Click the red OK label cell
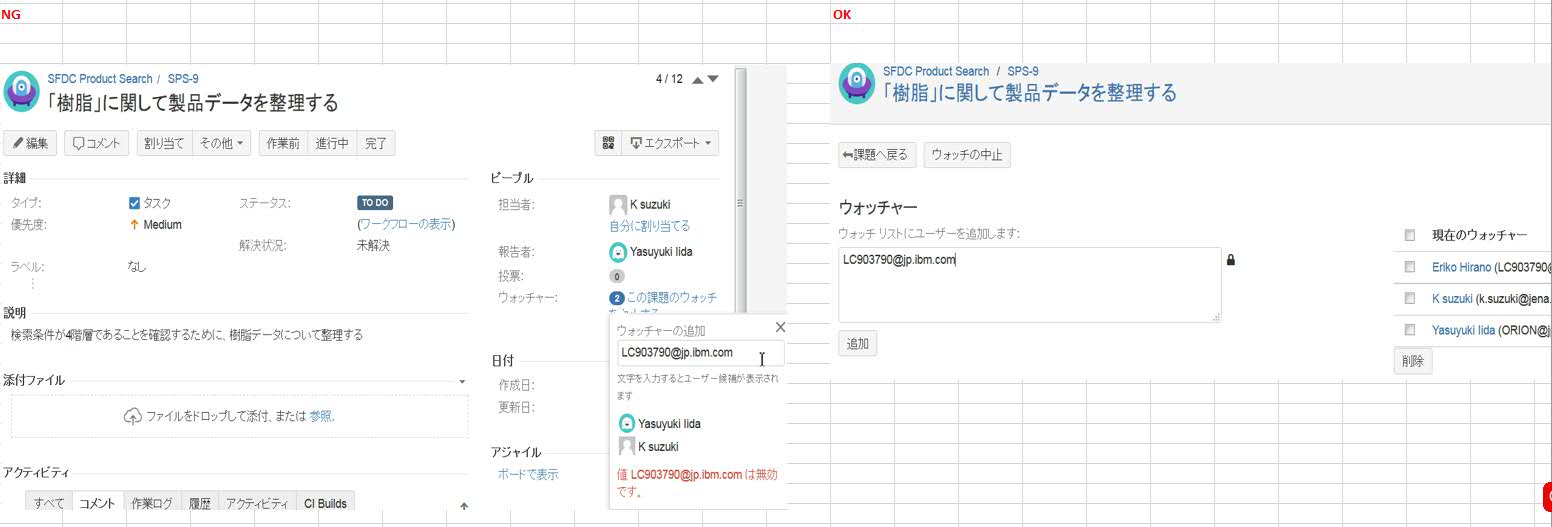 [x=842, y=14]
